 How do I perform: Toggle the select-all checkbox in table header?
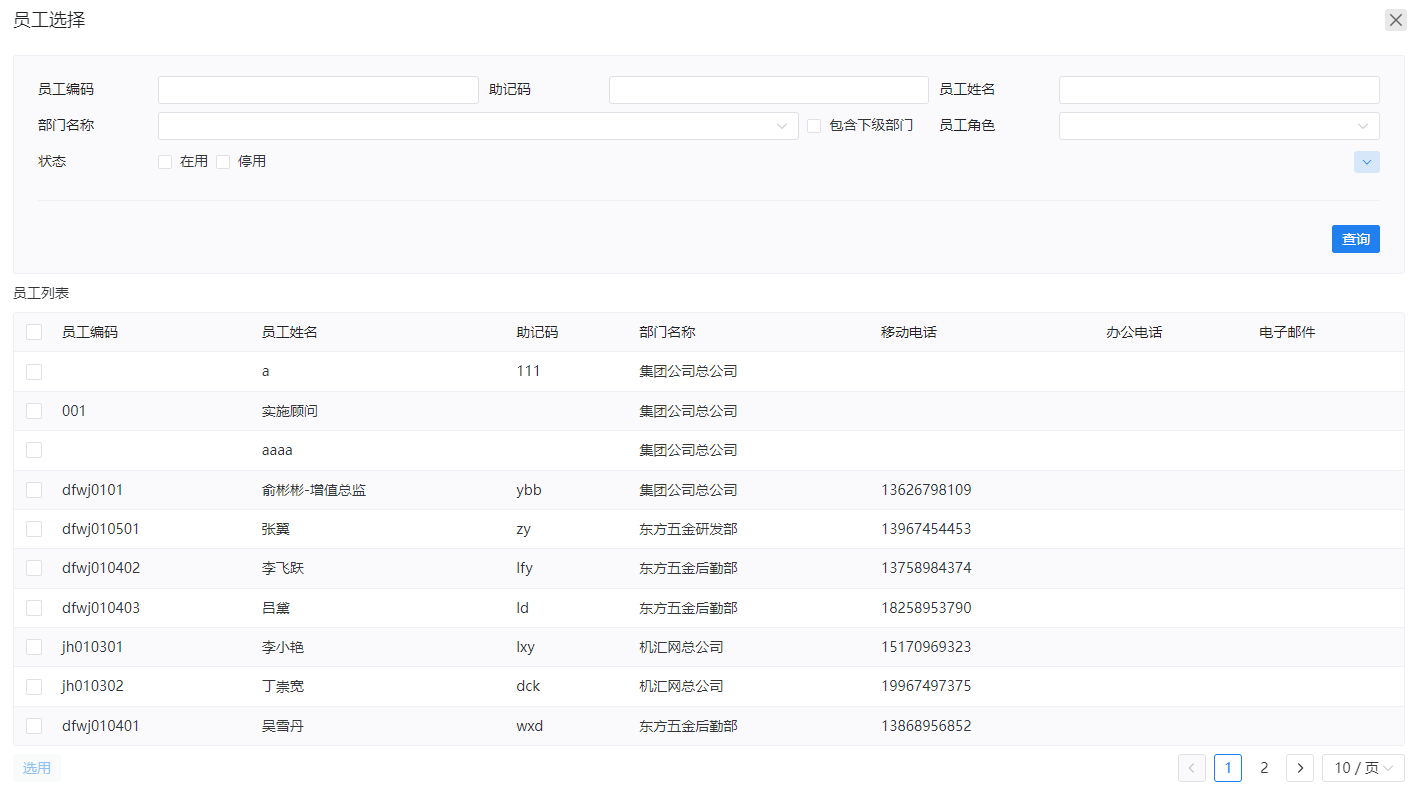34,332
